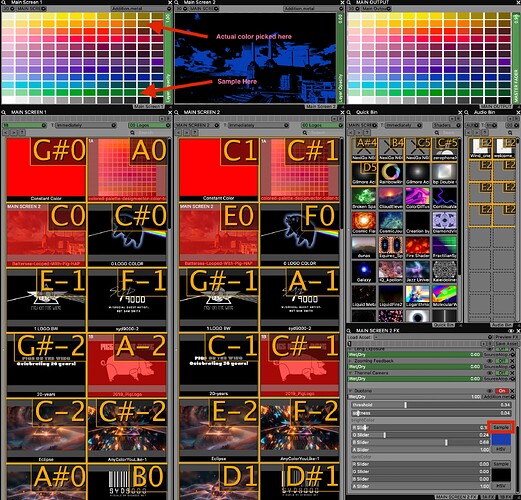Screen dimensions: 521x500
Task: Toggle eye icon for Zooming Feedback effect
Action: click(x=490, y=361)
